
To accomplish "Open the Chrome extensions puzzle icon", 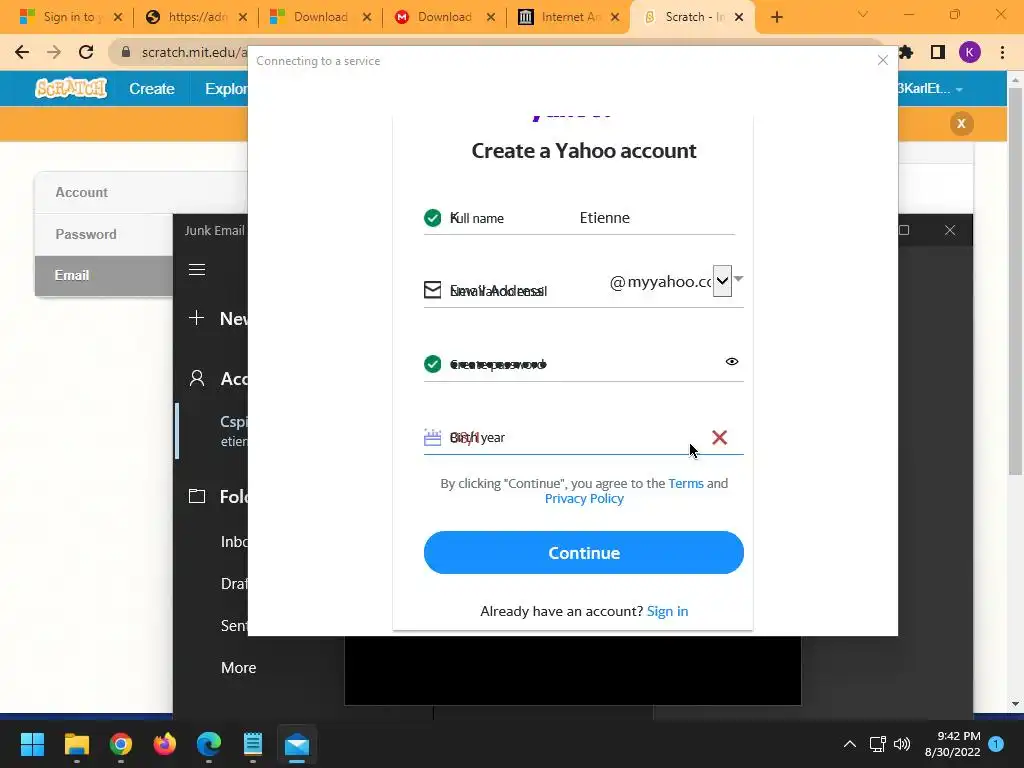I will 906,52.
